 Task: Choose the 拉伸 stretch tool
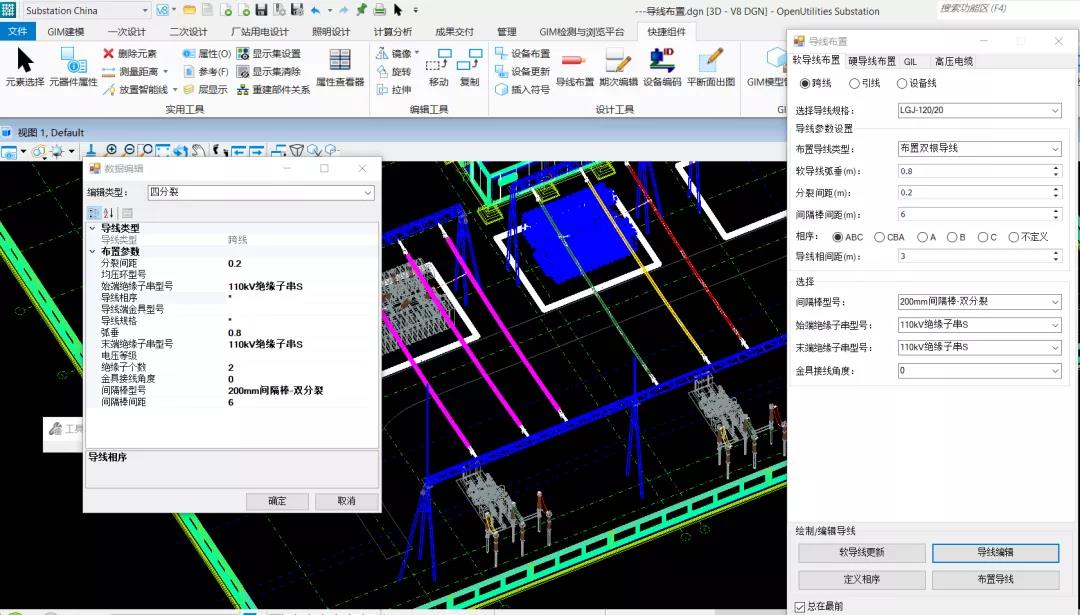394,89
